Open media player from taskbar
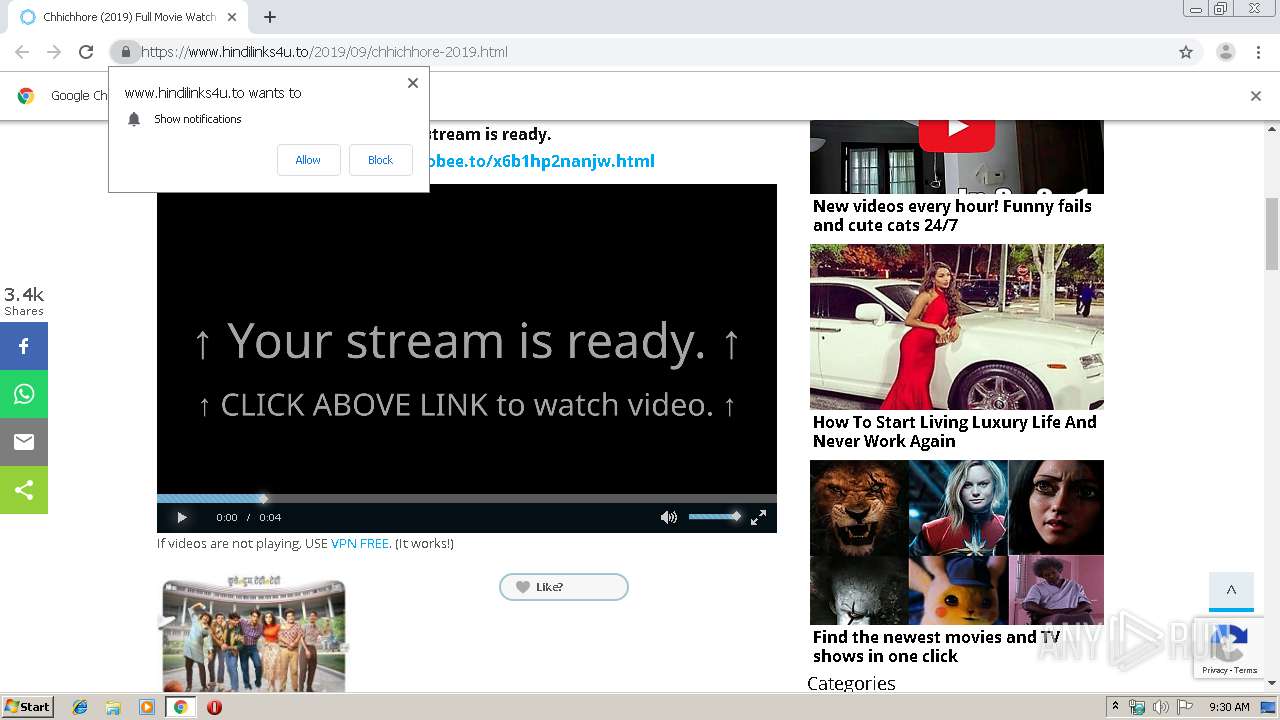This screenshot has height=720, width=1280. point(147,707)
